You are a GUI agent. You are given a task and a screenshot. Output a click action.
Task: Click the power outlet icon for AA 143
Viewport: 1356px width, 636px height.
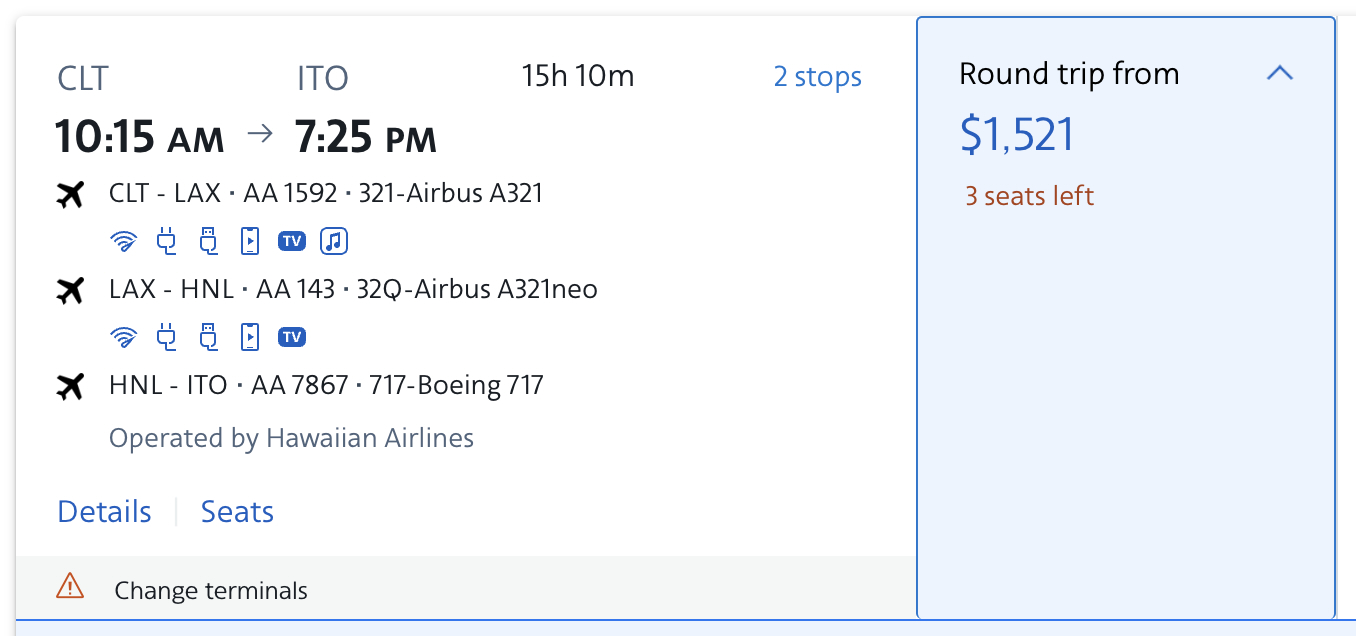pos(166,337)
